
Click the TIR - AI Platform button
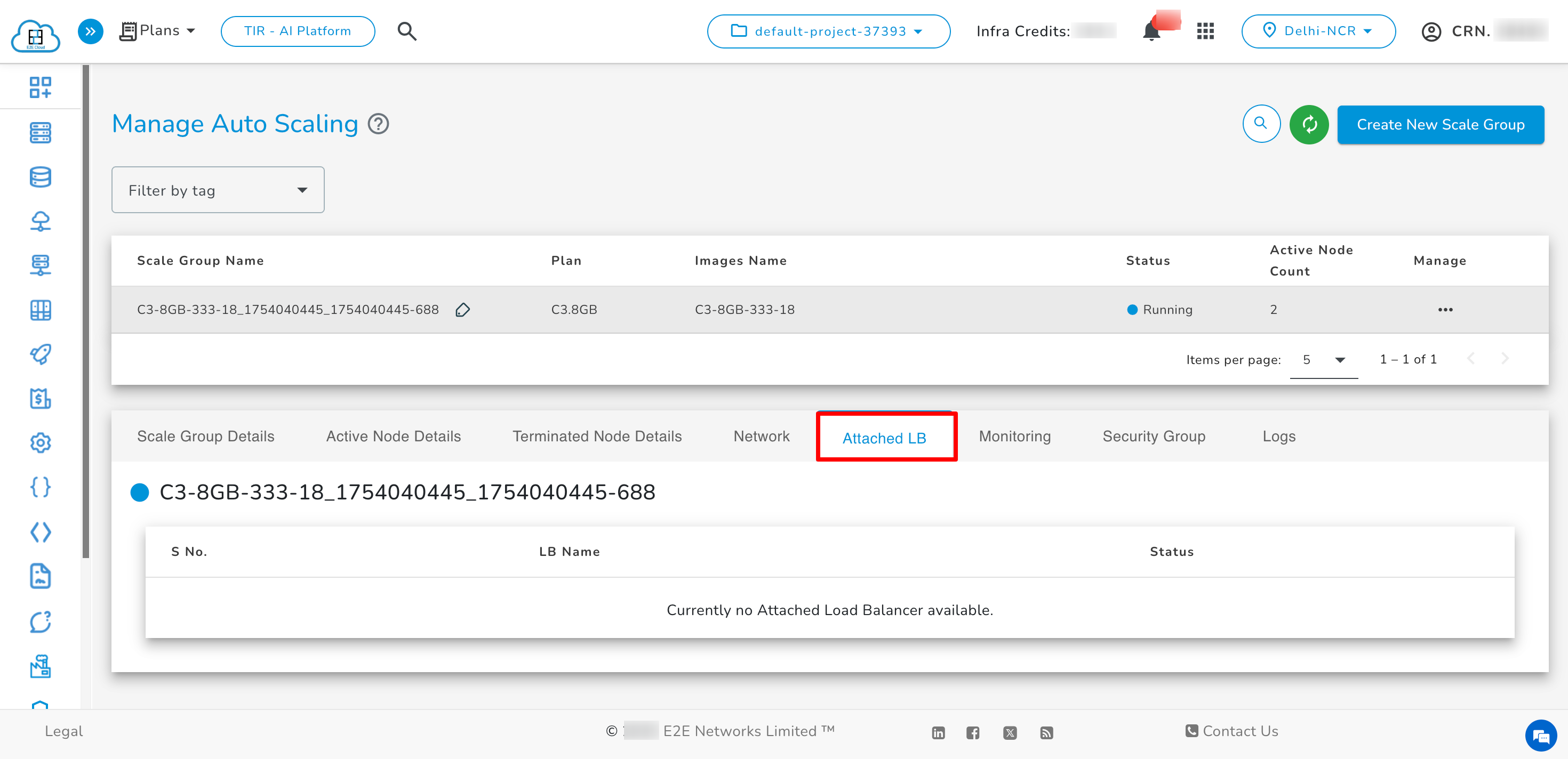[298, 31]
